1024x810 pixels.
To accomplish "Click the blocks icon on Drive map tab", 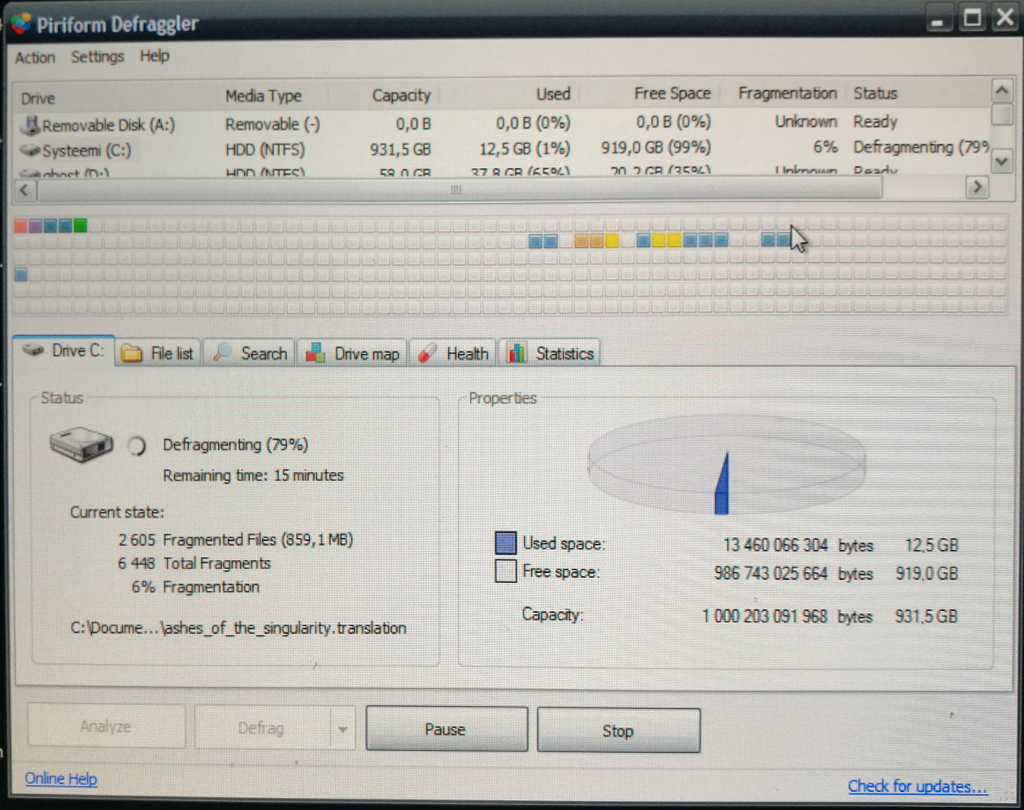I will click(x=315, y=353).
